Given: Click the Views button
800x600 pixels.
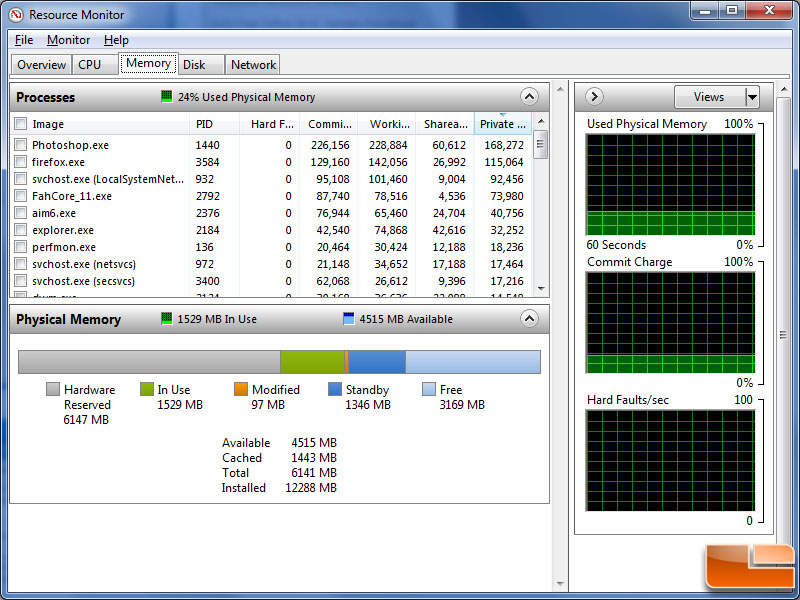Looking at the screenshot, I should coord(708,97).
